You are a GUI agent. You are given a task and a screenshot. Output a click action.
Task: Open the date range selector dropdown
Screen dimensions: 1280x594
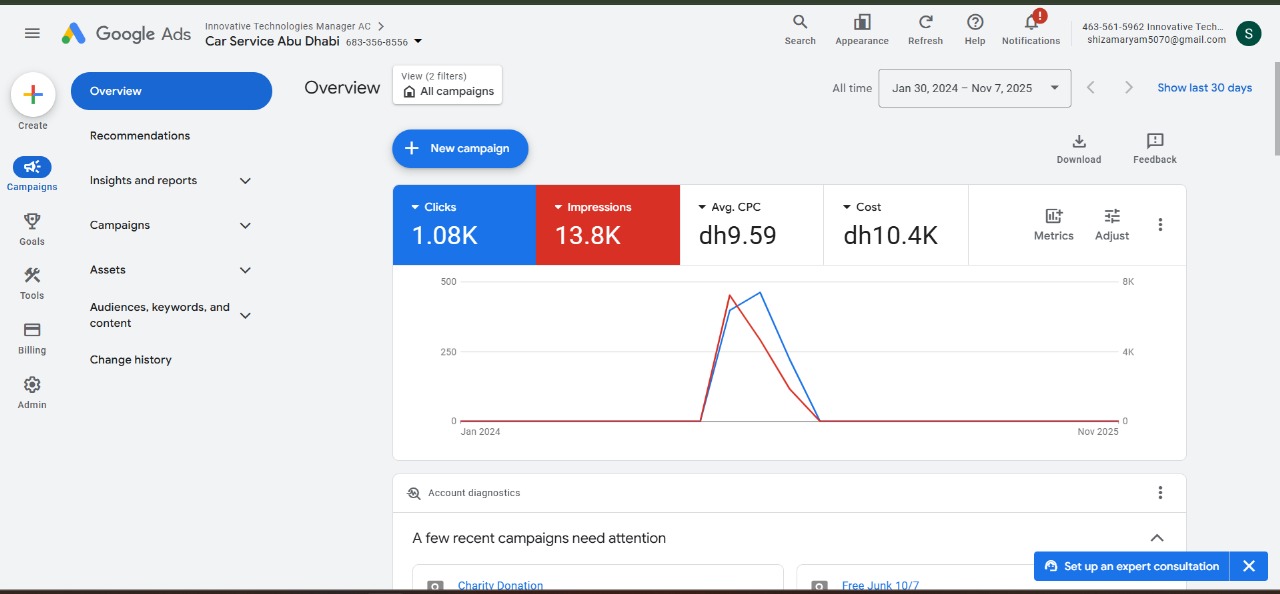(x=973, y=88)
